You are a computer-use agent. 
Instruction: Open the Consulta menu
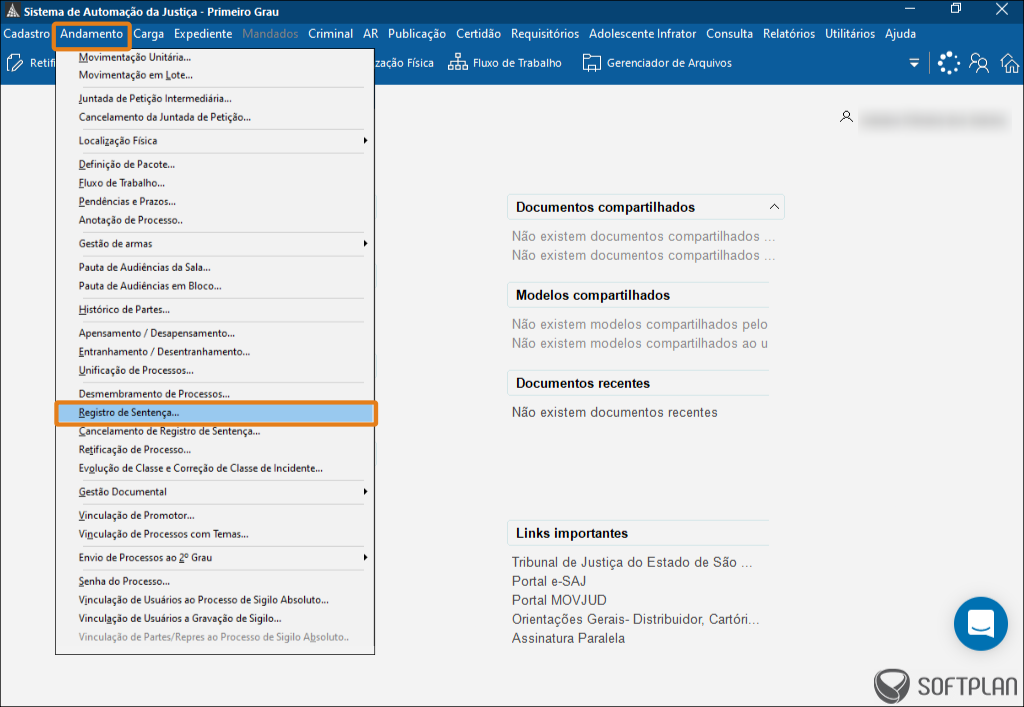click(729, 34)
